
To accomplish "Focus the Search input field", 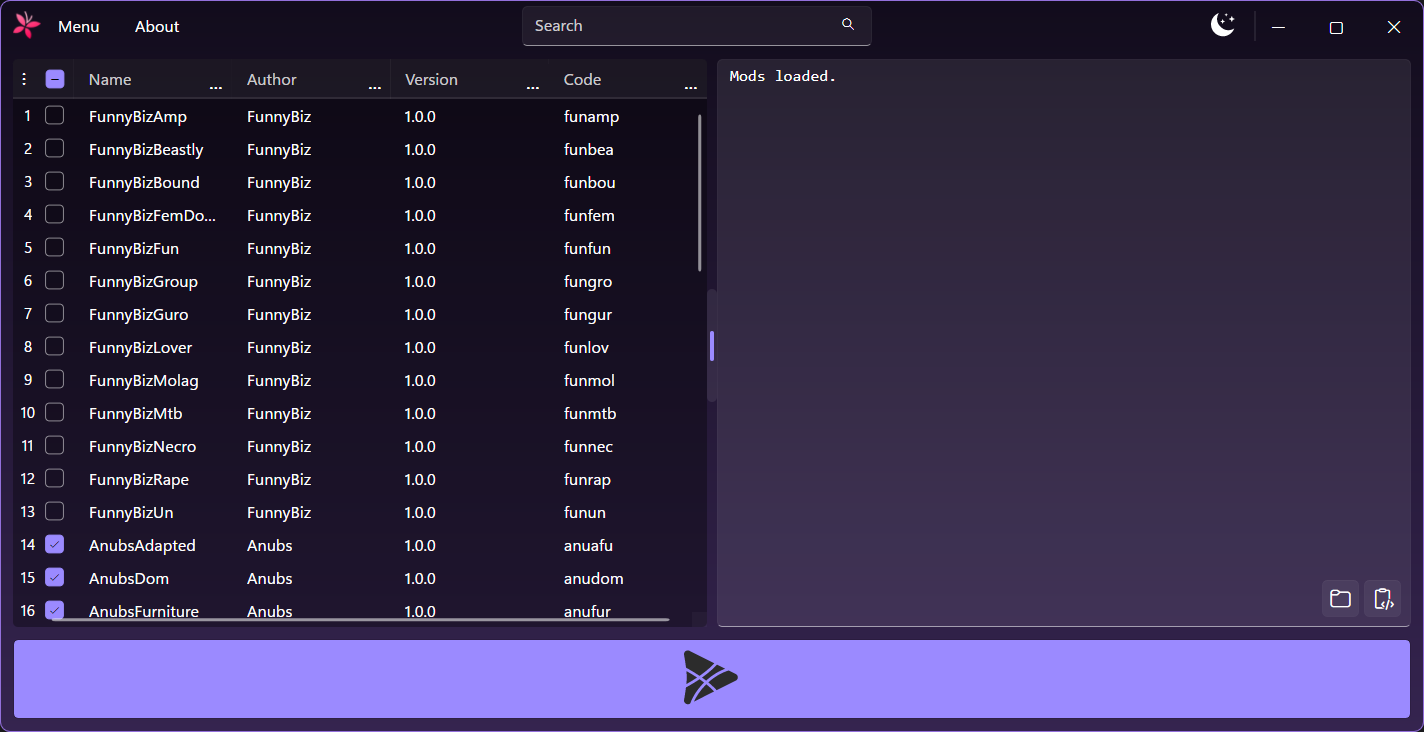I will pos(696,26).
